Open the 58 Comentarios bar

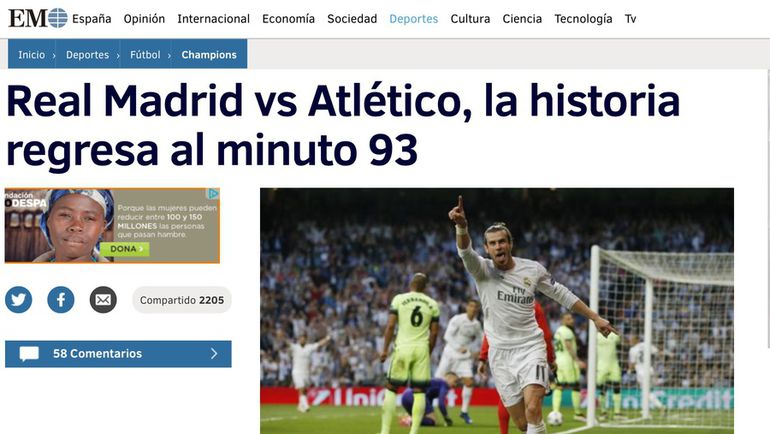click(x=118, y=354)
